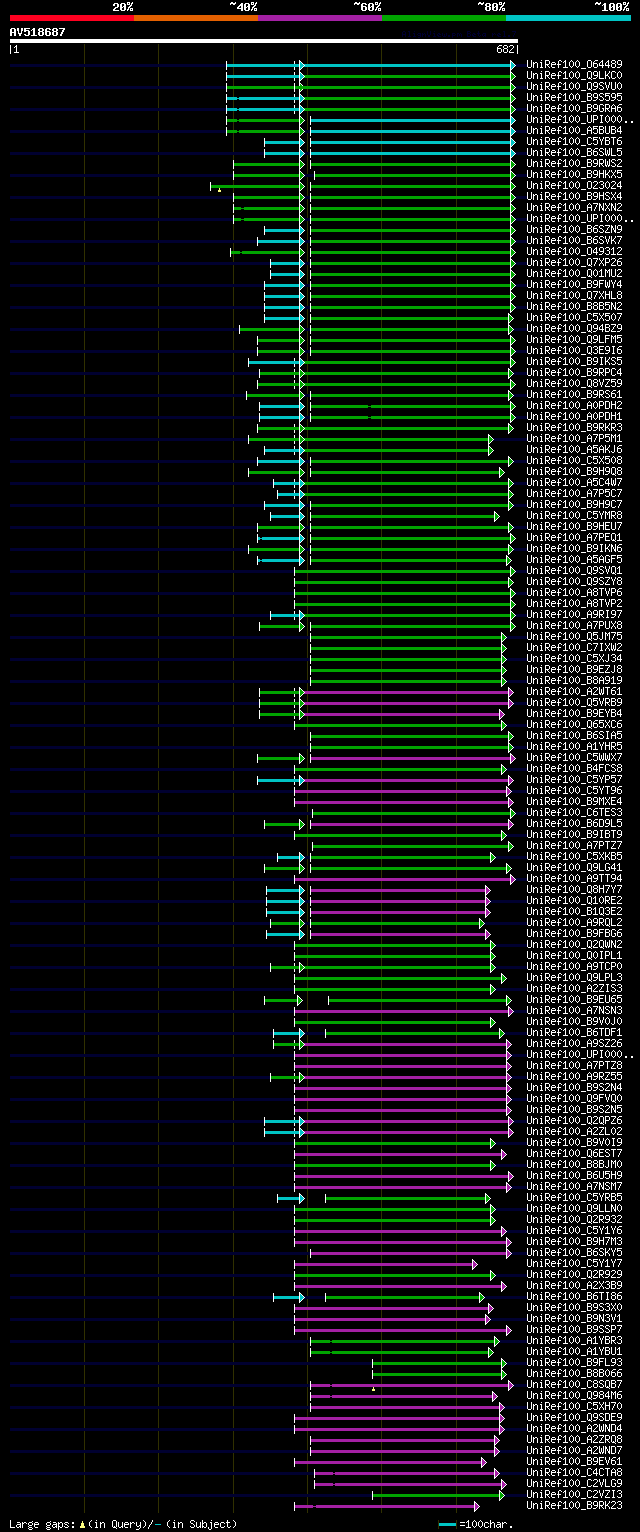Screen dimensions: 640x1532
Task: Select hit UniRef100_C5X507
Action: click(574, 317)
